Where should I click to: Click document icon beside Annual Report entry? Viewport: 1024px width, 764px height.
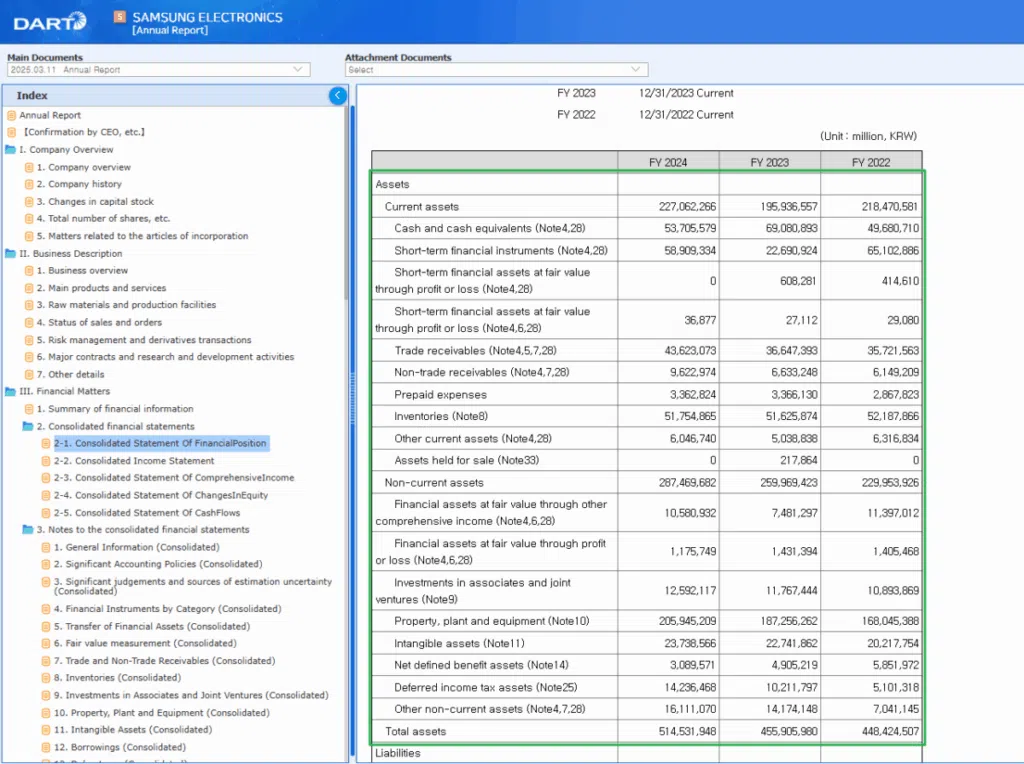12,115
